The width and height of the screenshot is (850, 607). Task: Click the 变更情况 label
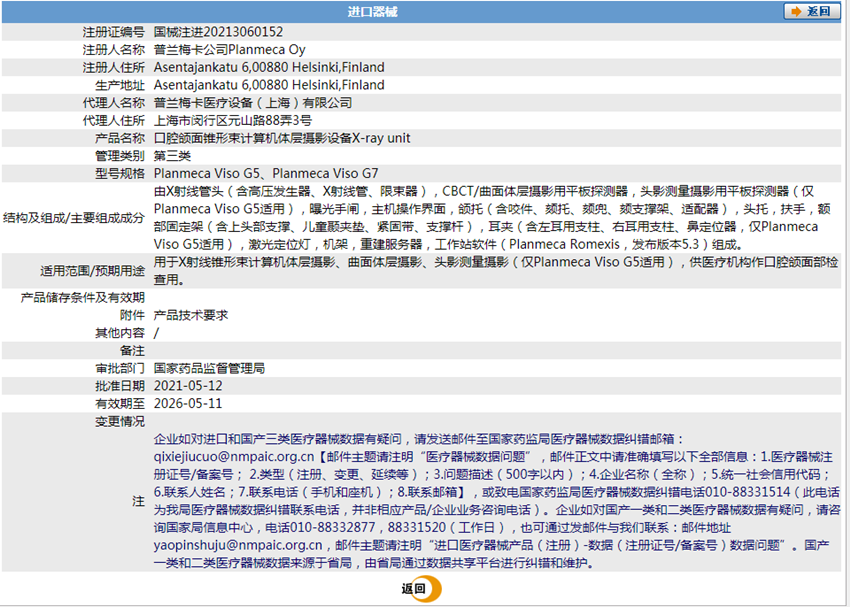[x=120, y=422]
